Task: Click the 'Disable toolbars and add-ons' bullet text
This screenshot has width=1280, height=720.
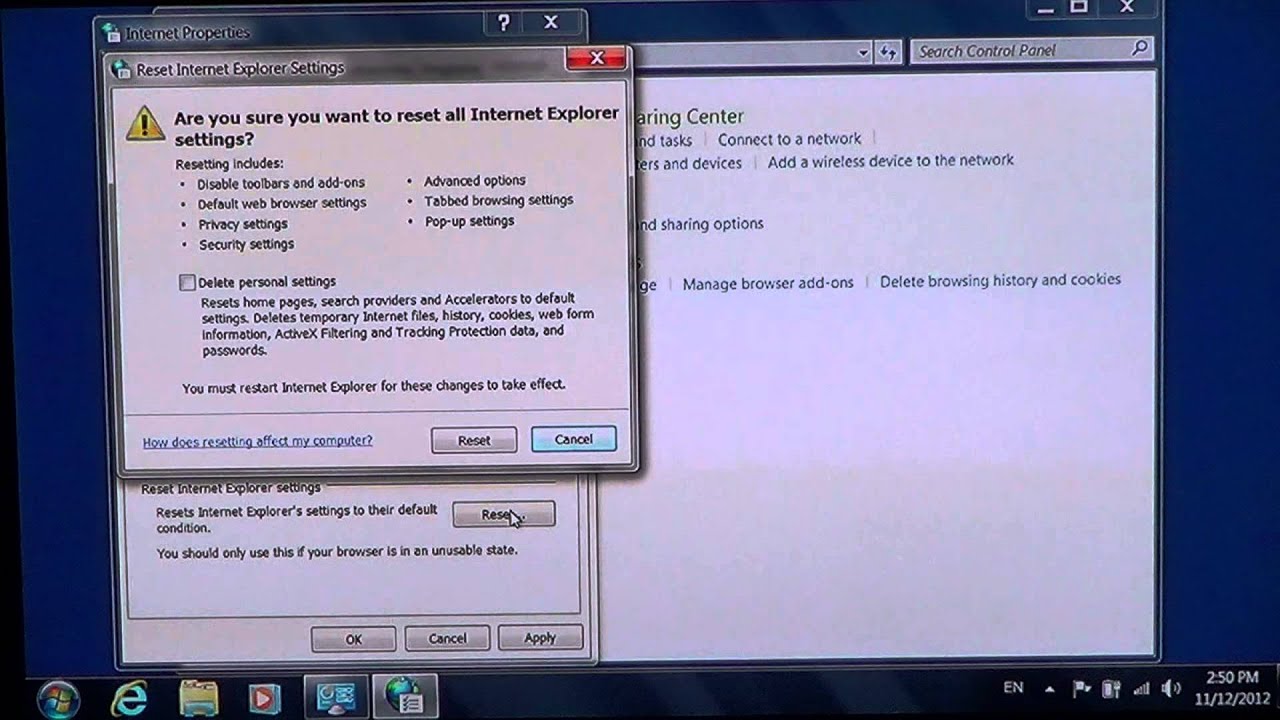Action: pyautogui.click(x=281, y=183)
